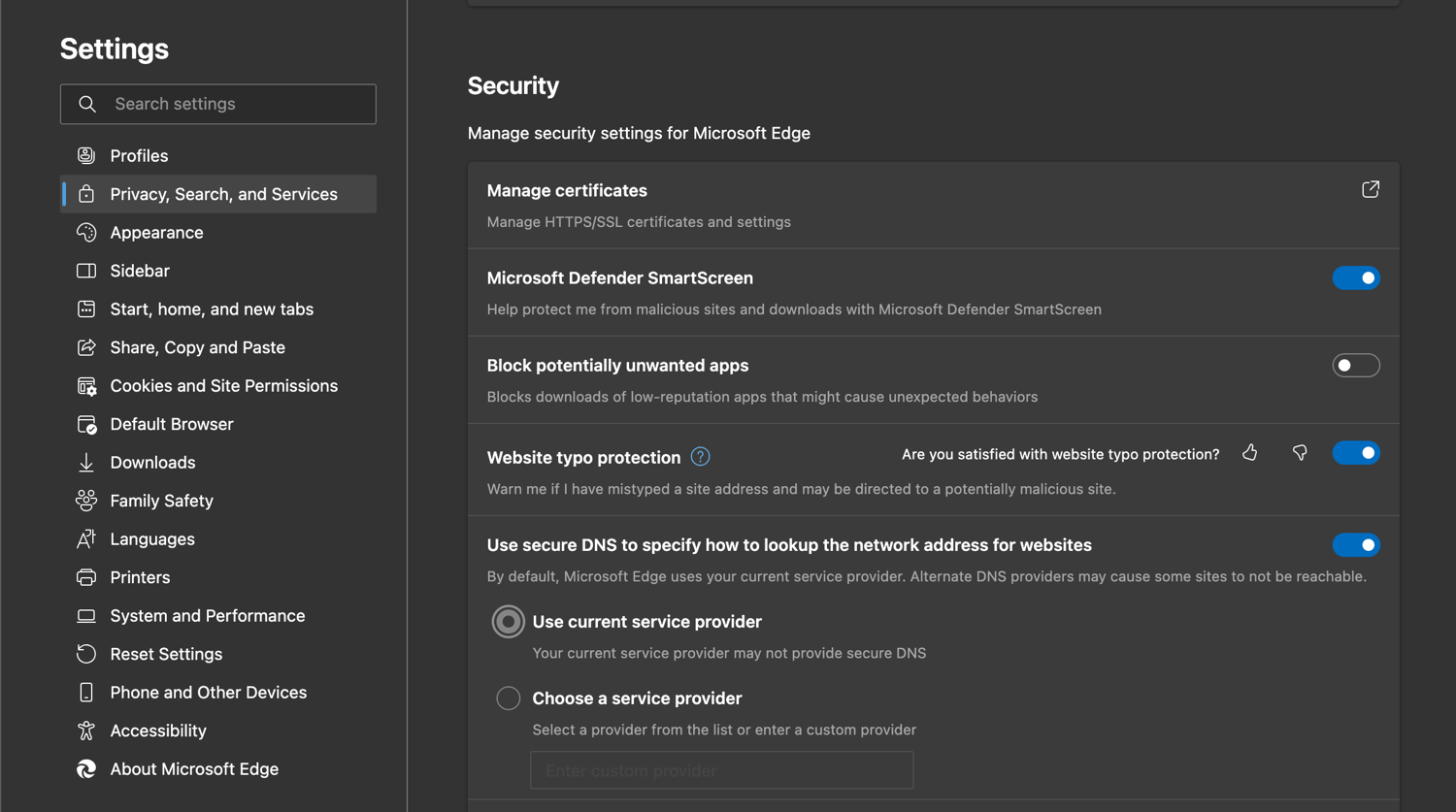
Task: Open Manage certificates external link icon
Action: [x=1371, y=189]
